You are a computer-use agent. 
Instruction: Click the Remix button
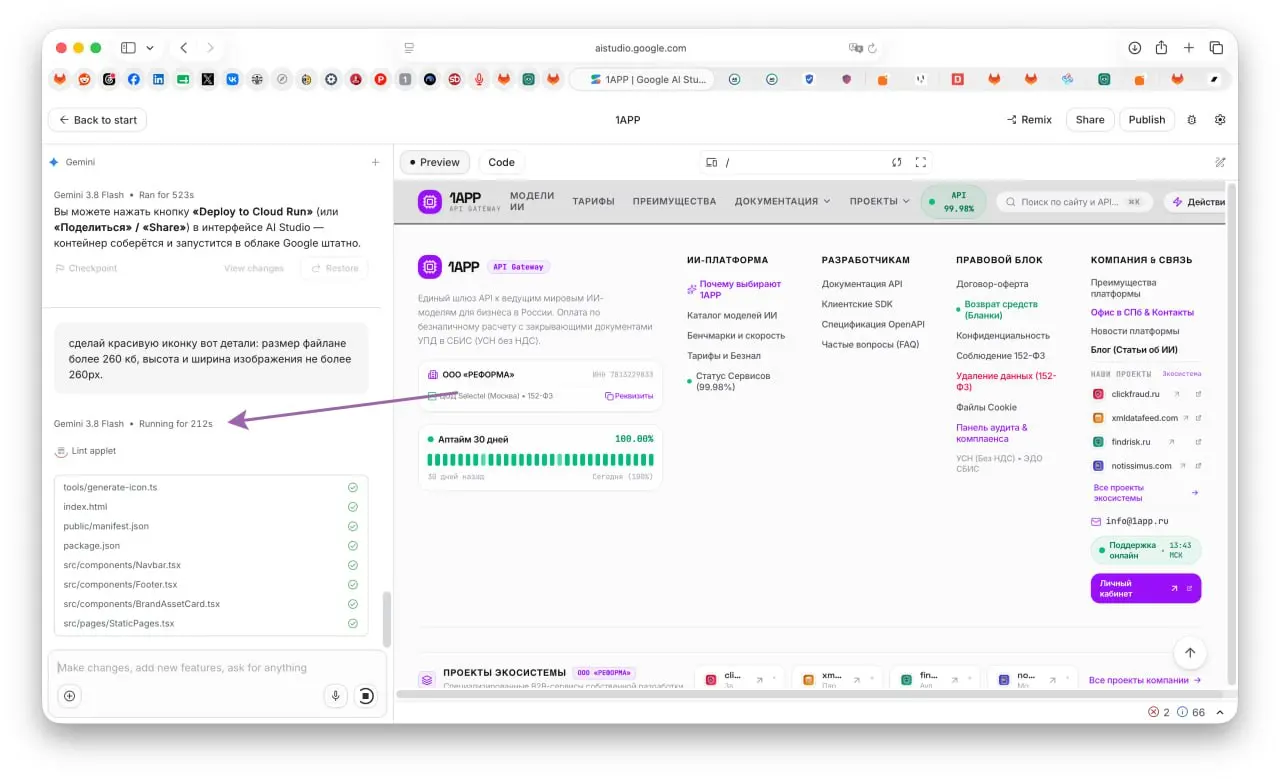[x=1029, y=120]
